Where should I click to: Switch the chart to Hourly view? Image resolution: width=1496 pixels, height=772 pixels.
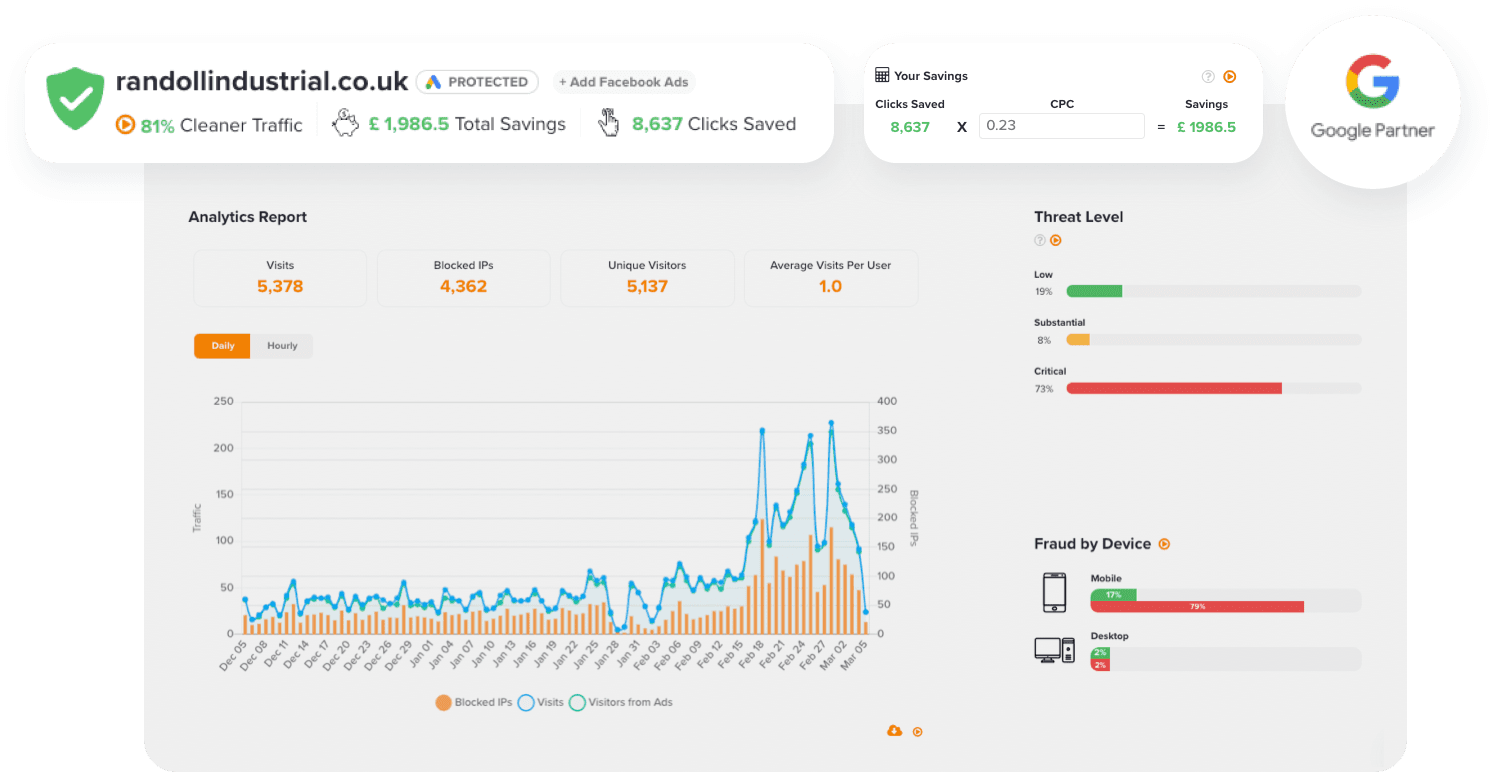(282, 346)
